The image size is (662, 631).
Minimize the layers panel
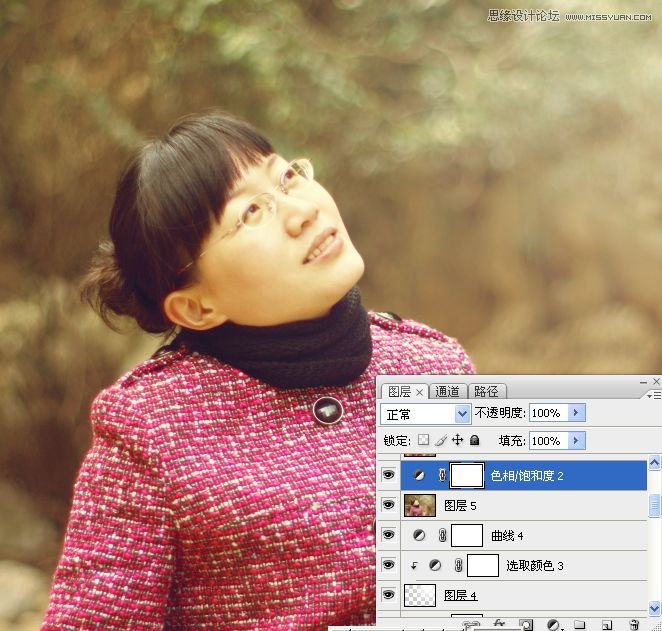[x=643, y=382]
